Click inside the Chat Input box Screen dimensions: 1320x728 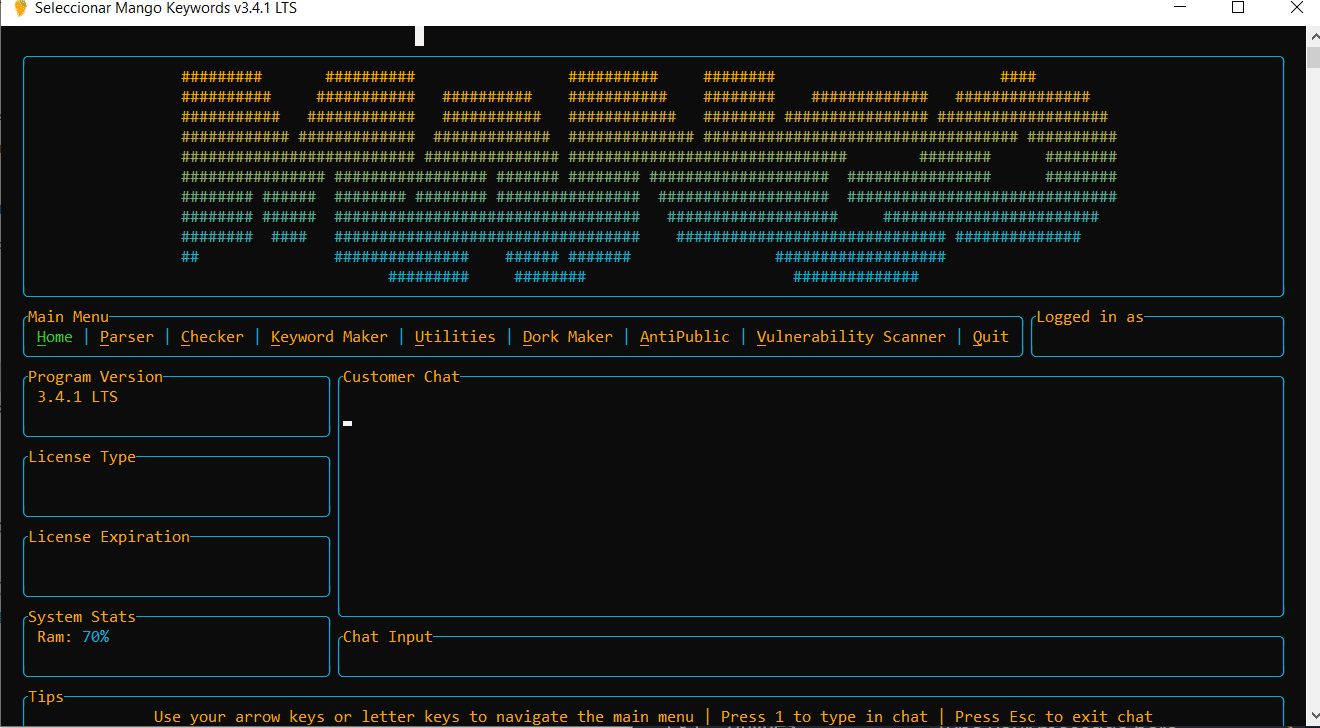click(810, 657)
